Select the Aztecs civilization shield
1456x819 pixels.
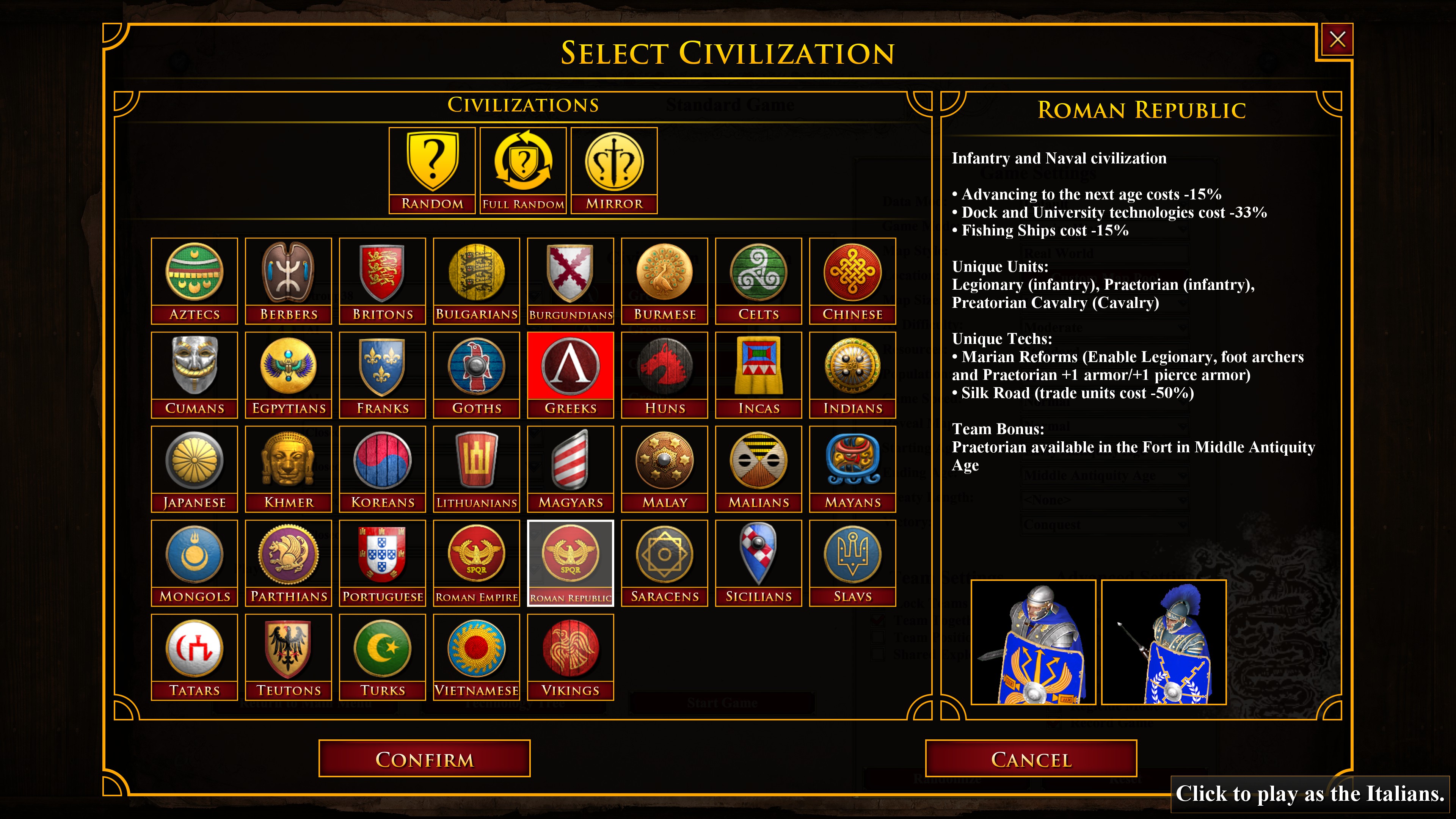point(195,281)
